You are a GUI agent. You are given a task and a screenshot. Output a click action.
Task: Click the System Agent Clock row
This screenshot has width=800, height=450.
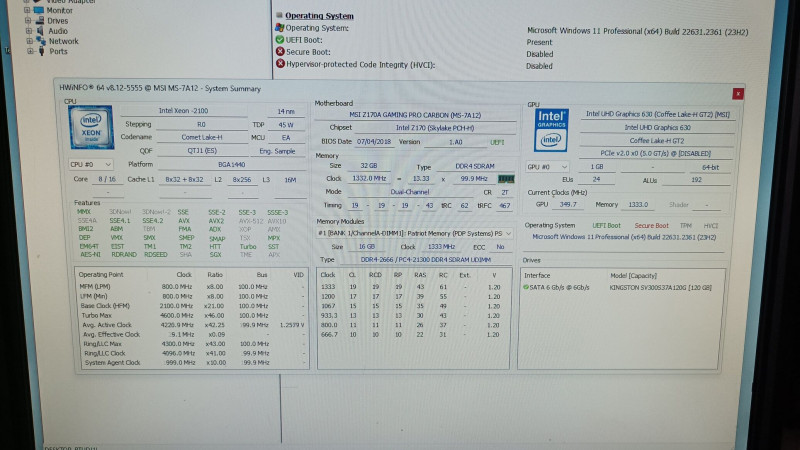coord(192,362)
